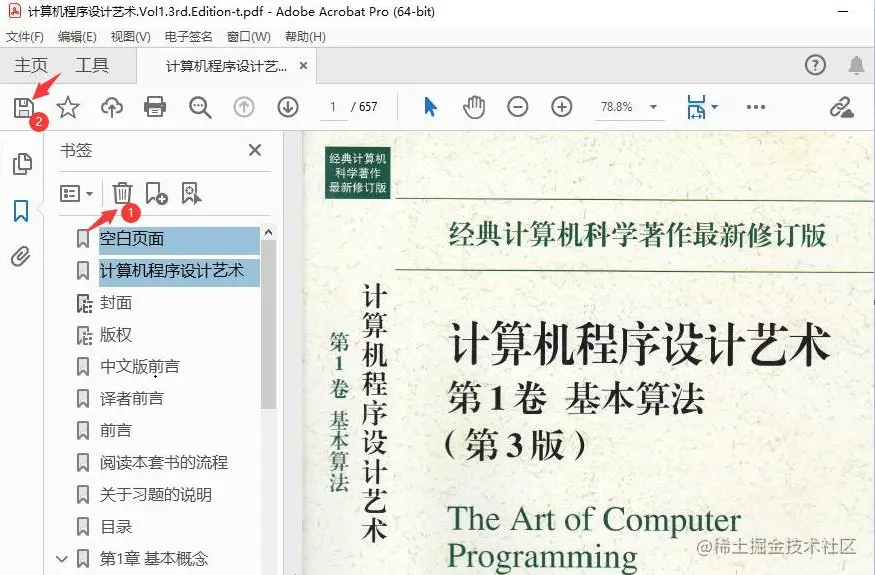The width and height of the screenshot is (875, 575).
Task: Close the 书签 bookmarks panel
Action: [255, 150]
